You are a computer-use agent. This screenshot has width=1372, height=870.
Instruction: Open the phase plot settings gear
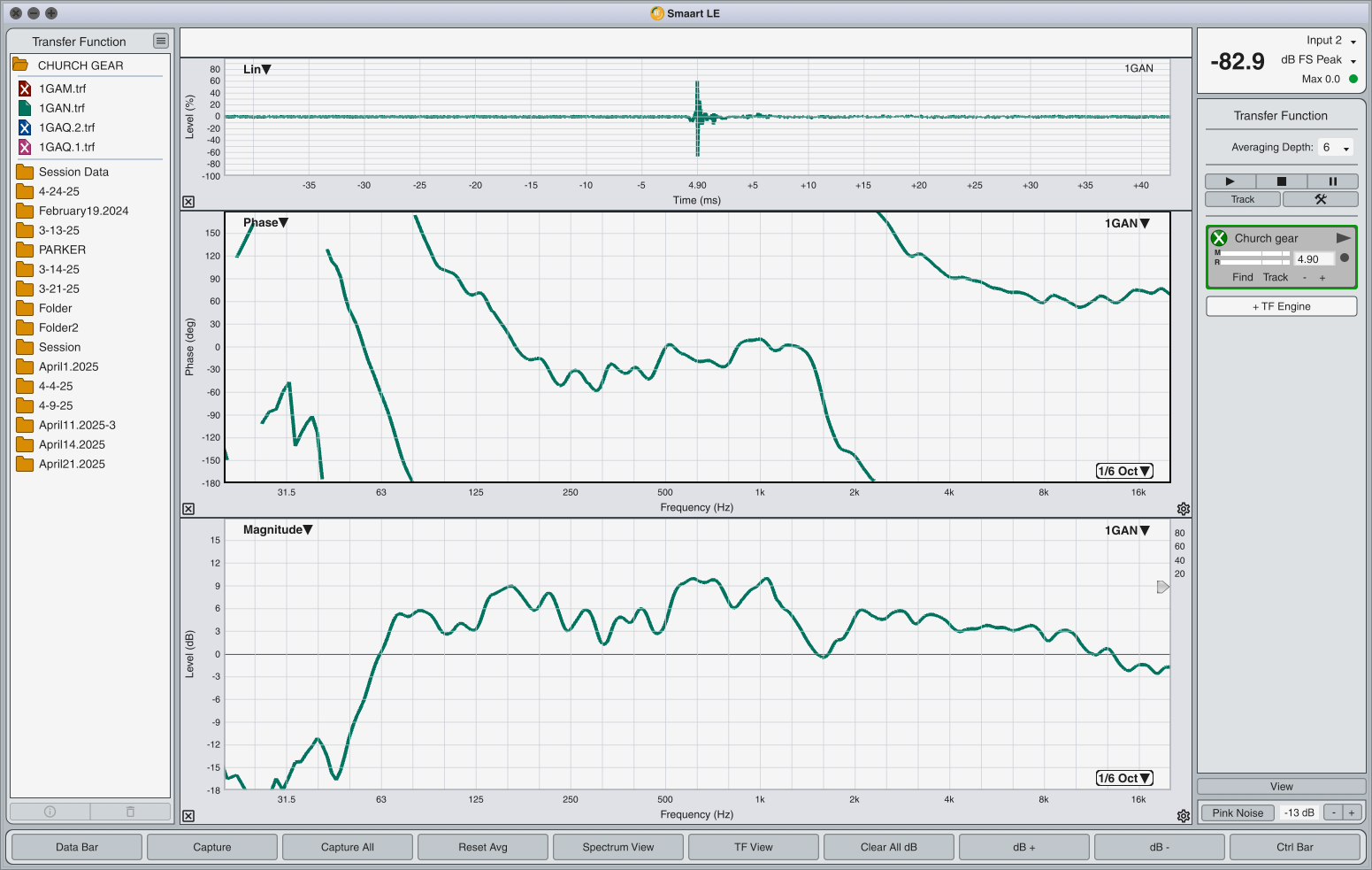pyautogui.click(x=1183, y=509)
